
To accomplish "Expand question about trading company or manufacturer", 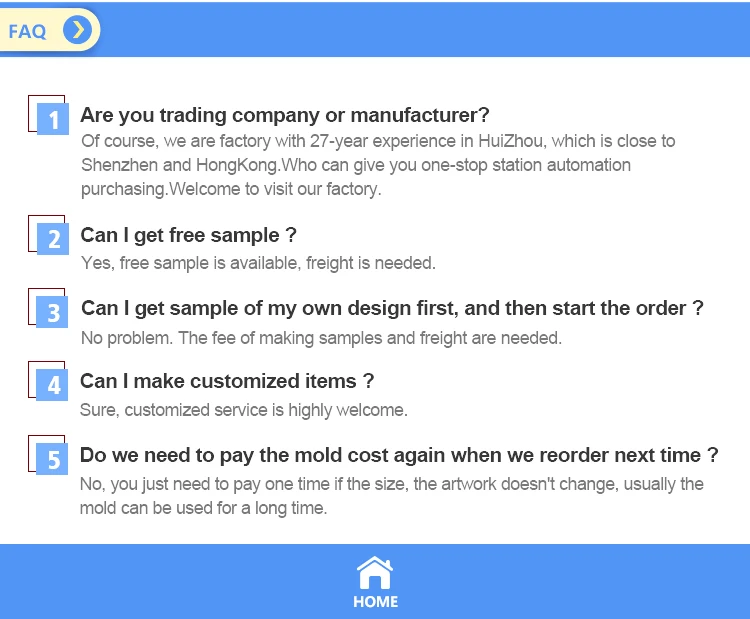I will (x=285, y=114).
